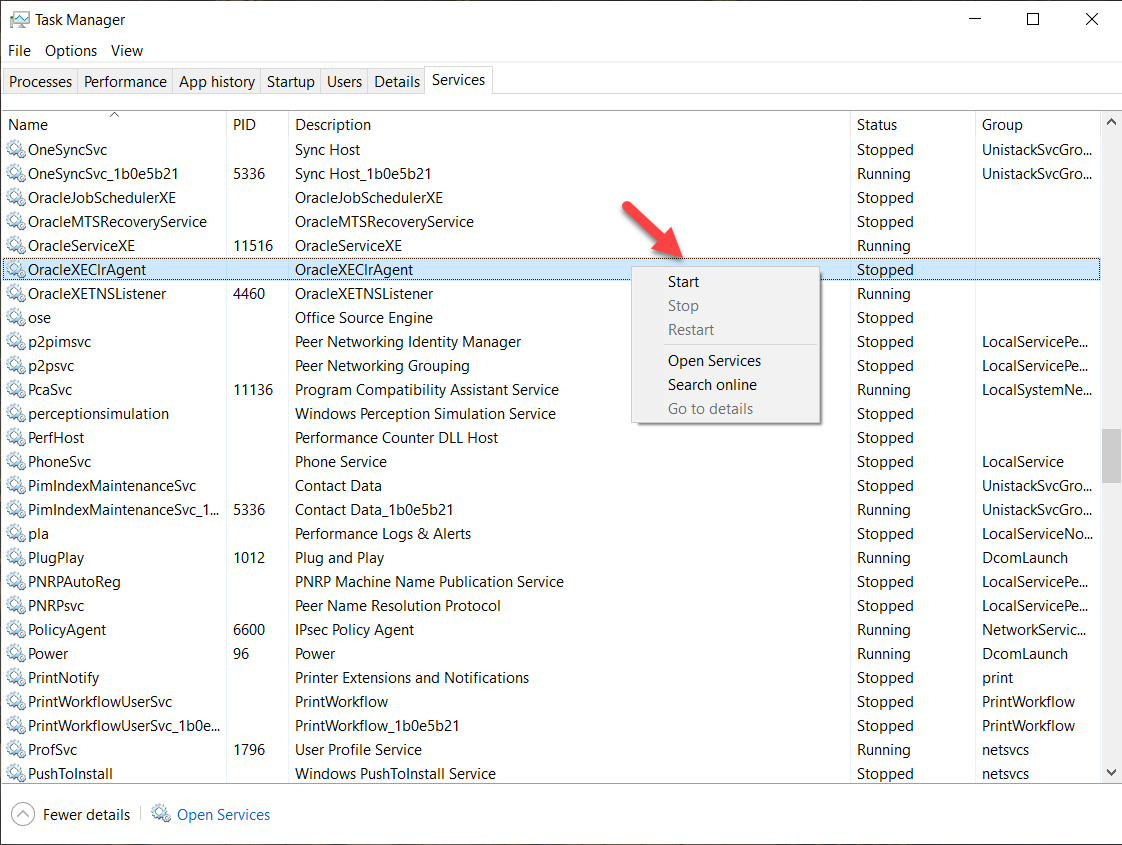Click the Task Manager icon in the title bar
The height and width of the screenshot is (845, 1122).
click(17, 19)
